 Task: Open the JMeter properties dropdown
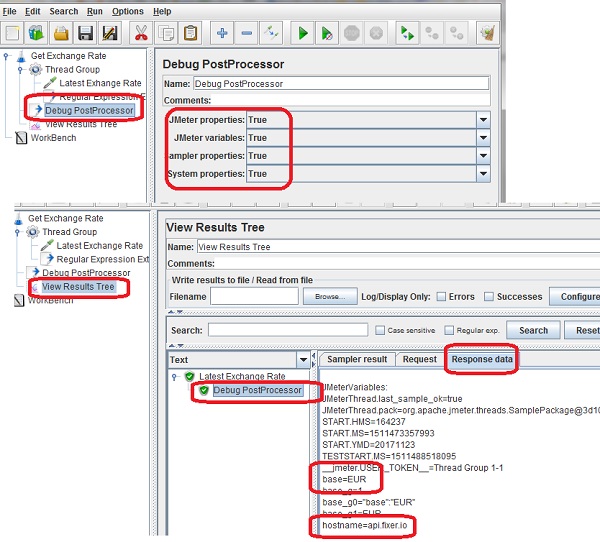(x=483, y=120)
